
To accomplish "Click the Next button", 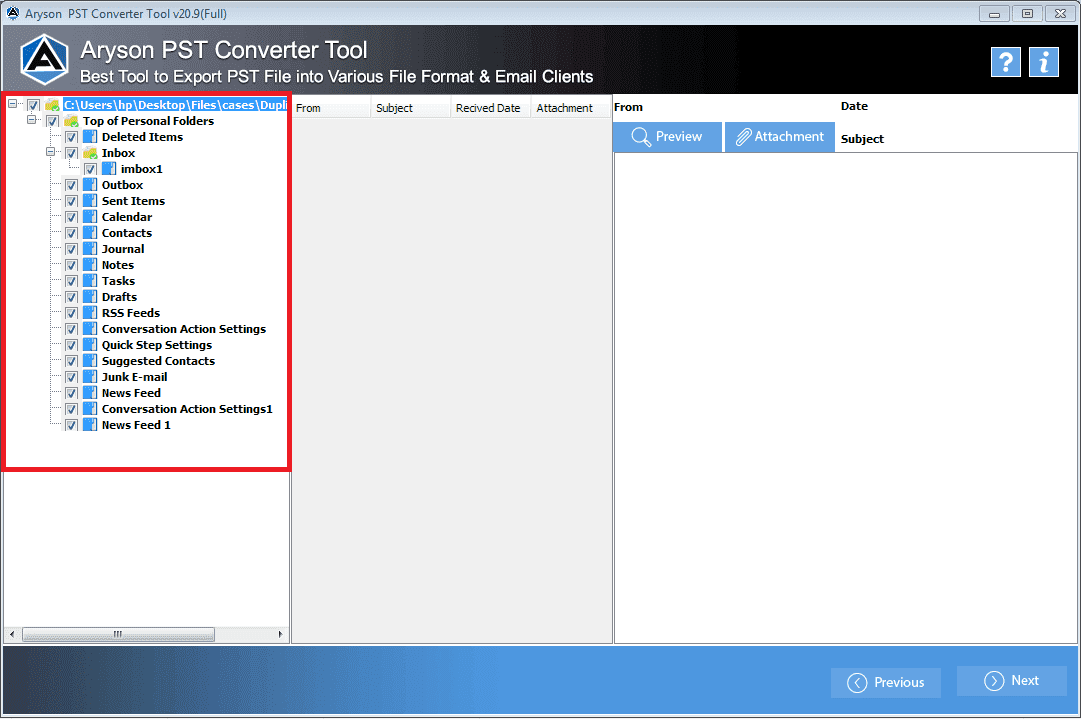I will (1011, 680).
